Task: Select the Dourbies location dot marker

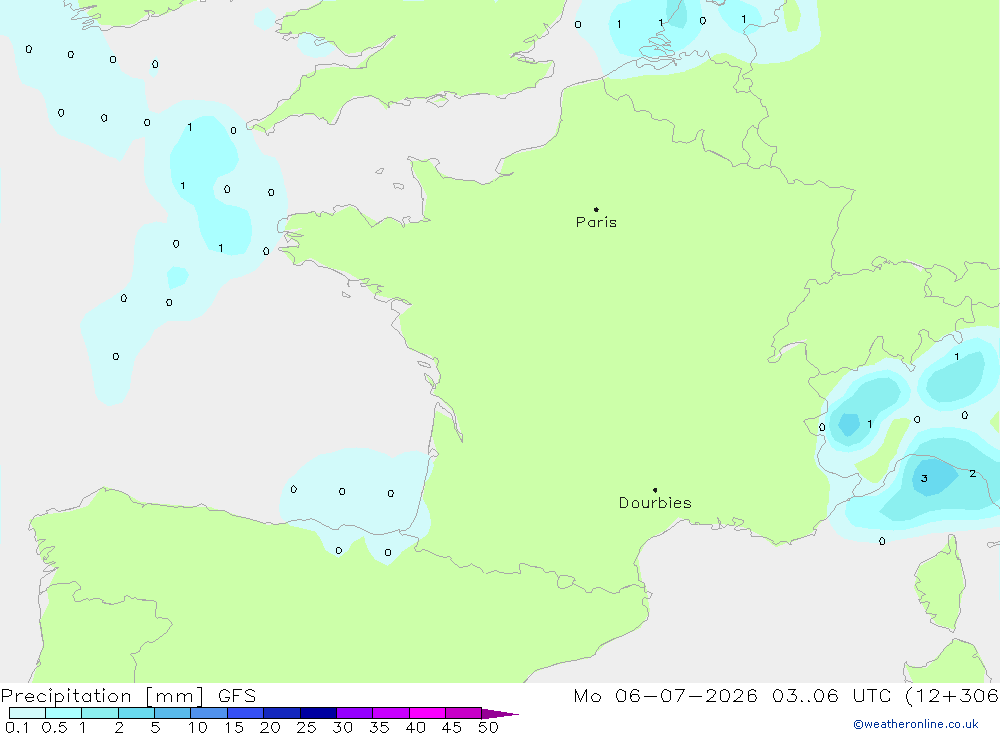Action: point(655,490)
